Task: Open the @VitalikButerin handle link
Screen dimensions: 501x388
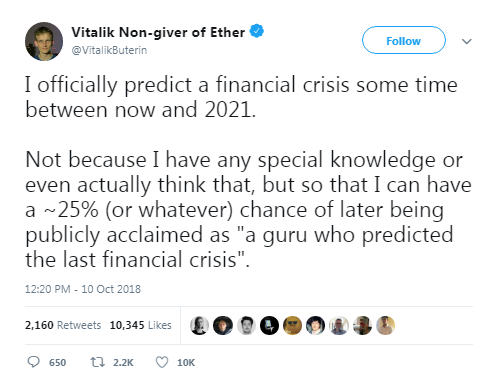Action: (109, 50)
